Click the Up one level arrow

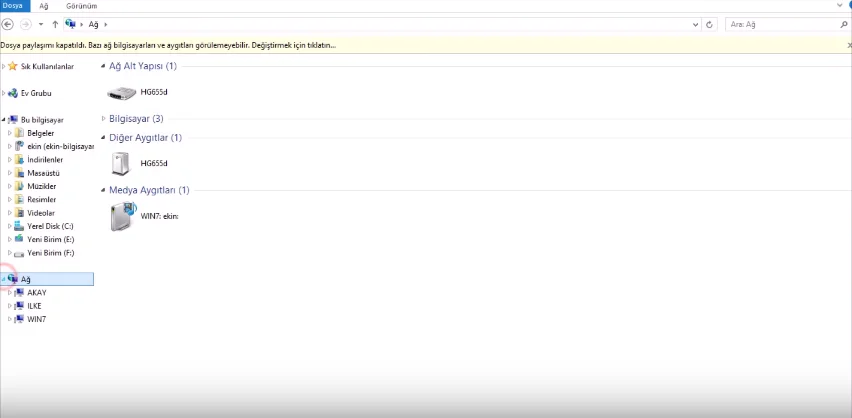pyautogui.click(x=55, y=24)
